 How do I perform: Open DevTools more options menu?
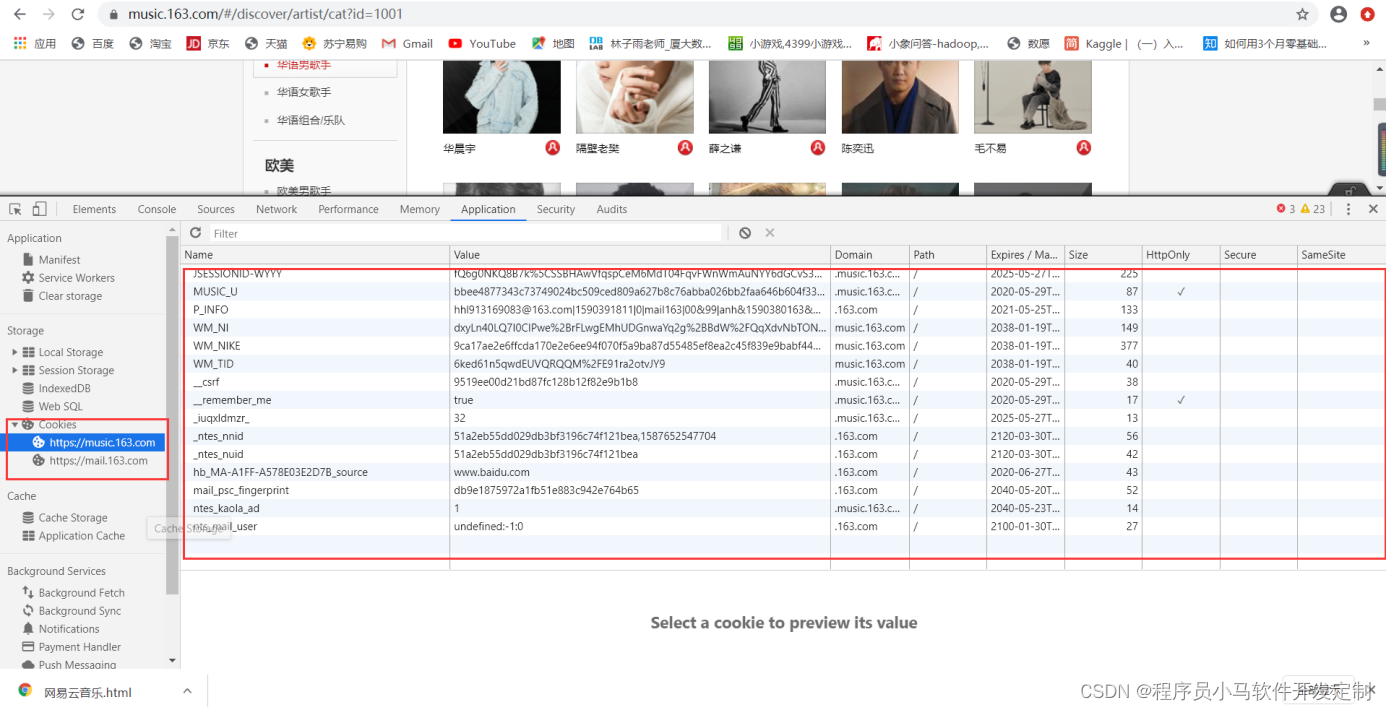pyautogui.click(x=1348, y=209)
